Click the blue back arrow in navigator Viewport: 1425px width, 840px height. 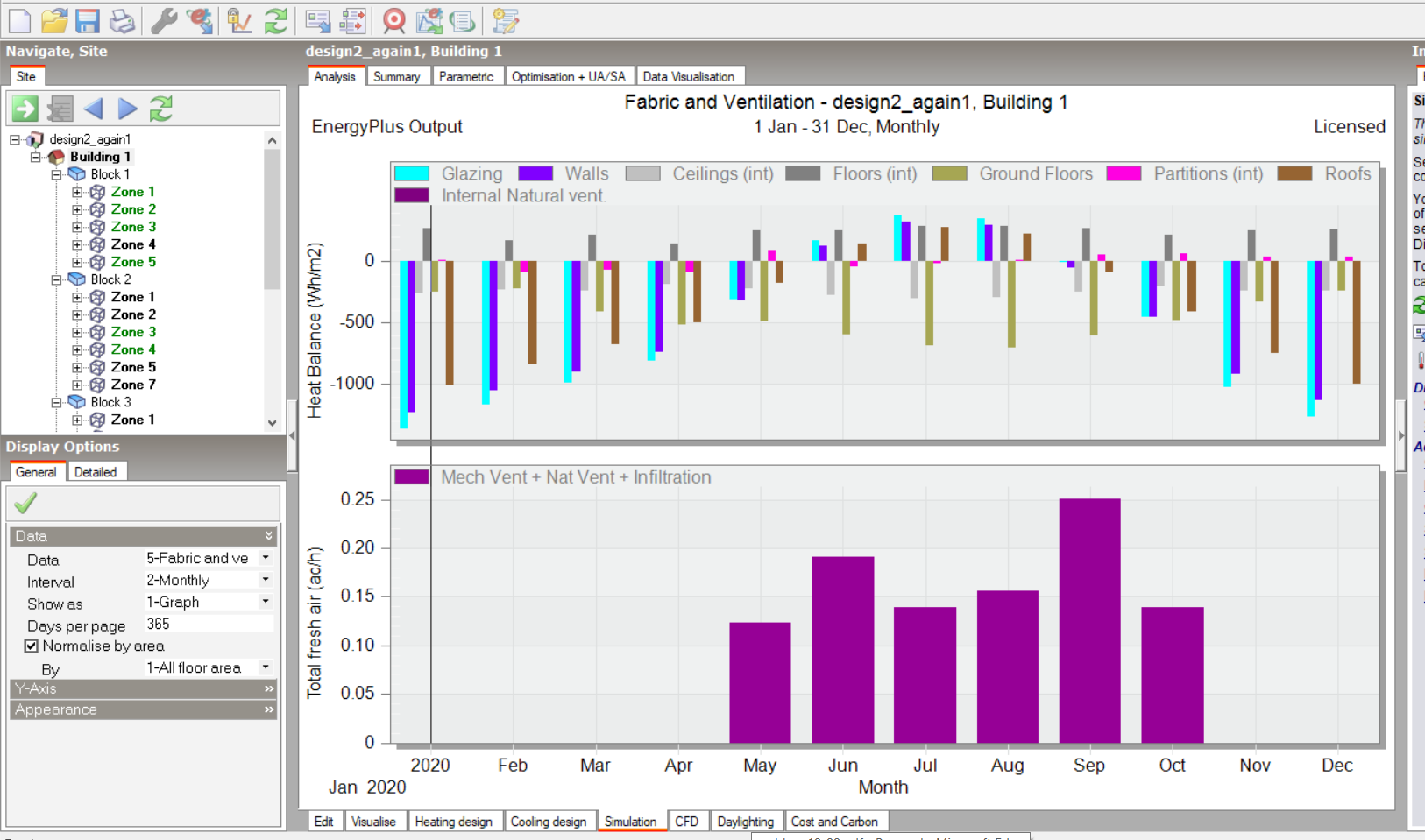click(94, 109)
